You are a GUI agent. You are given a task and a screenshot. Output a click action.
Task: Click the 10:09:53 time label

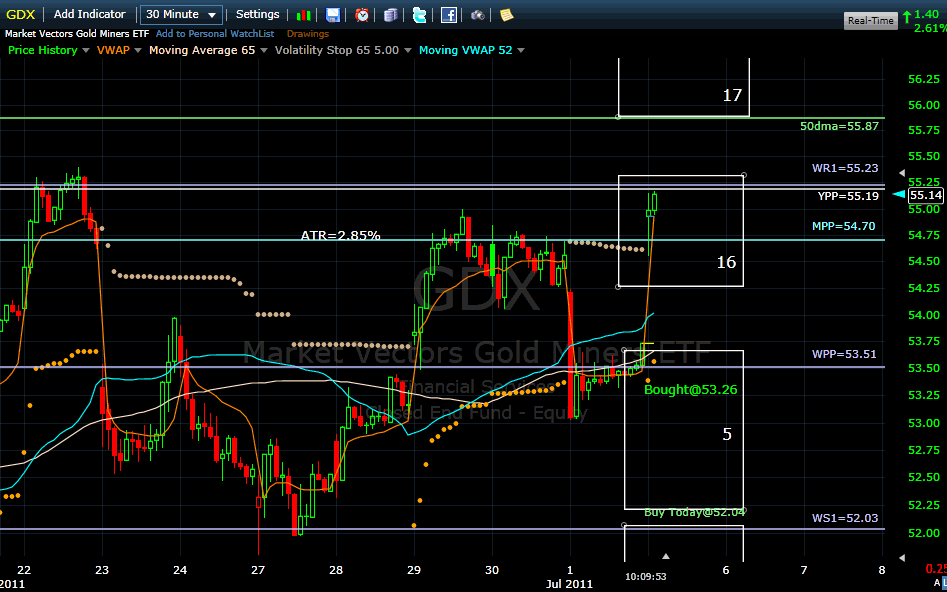click(x=646, y=577)
